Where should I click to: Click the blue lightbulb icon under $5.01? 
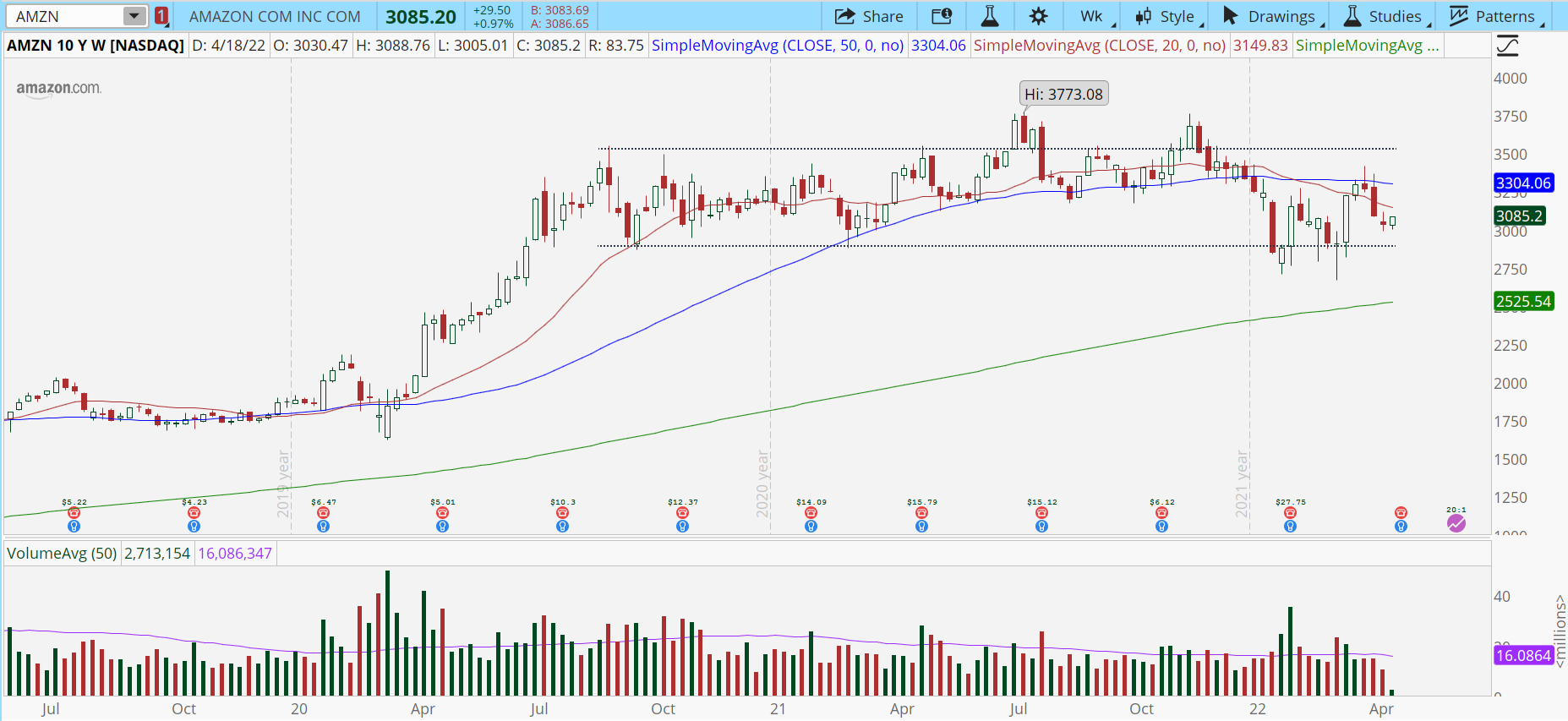pyautogui.click(x=442, y=527)
